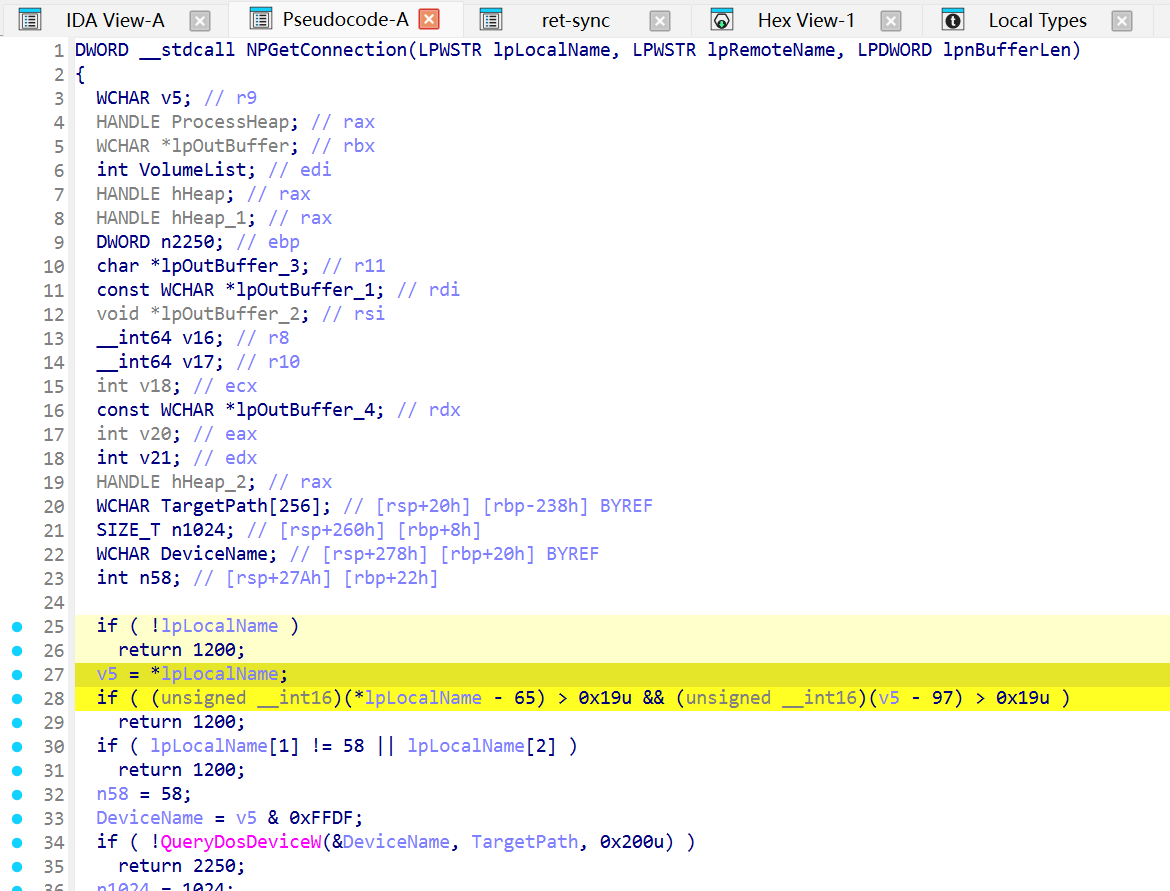Viewport: 1170px width, 891px height.
Task: Close the Hex View-1 tab
Action: (x=891, y=21)
